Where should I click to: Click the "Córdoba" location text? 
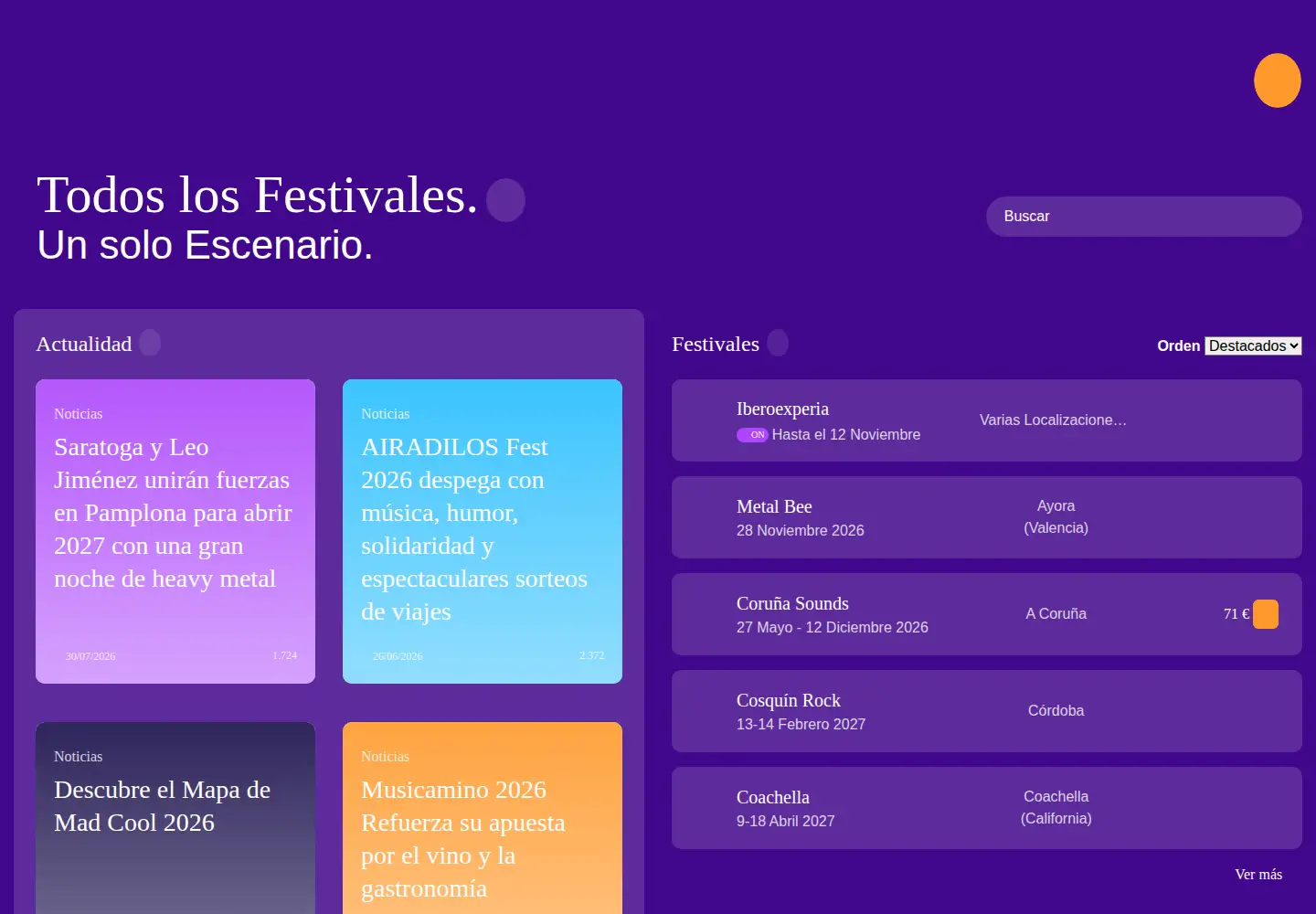pos(1056,711)
